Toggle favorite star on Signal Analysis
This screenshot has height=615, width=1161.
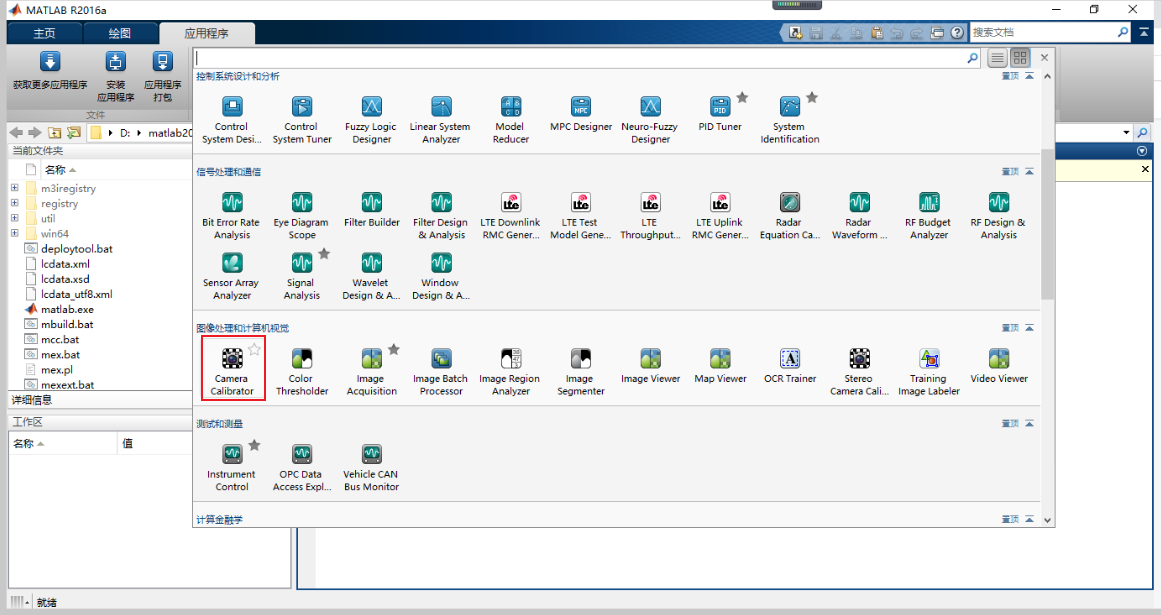pyautogui.click(x=324, y=253)
